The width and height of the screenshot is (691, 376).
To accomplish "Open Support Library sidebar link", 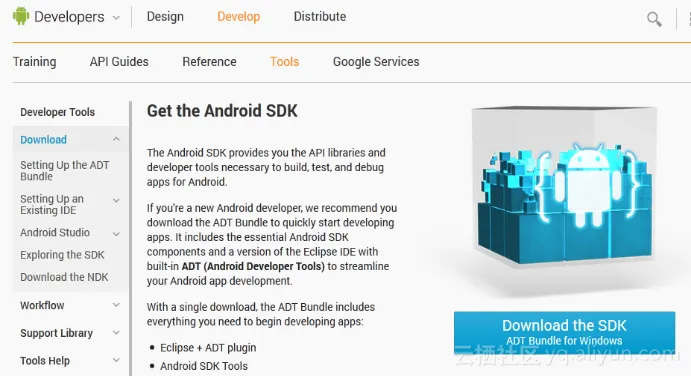I will 56,333.
